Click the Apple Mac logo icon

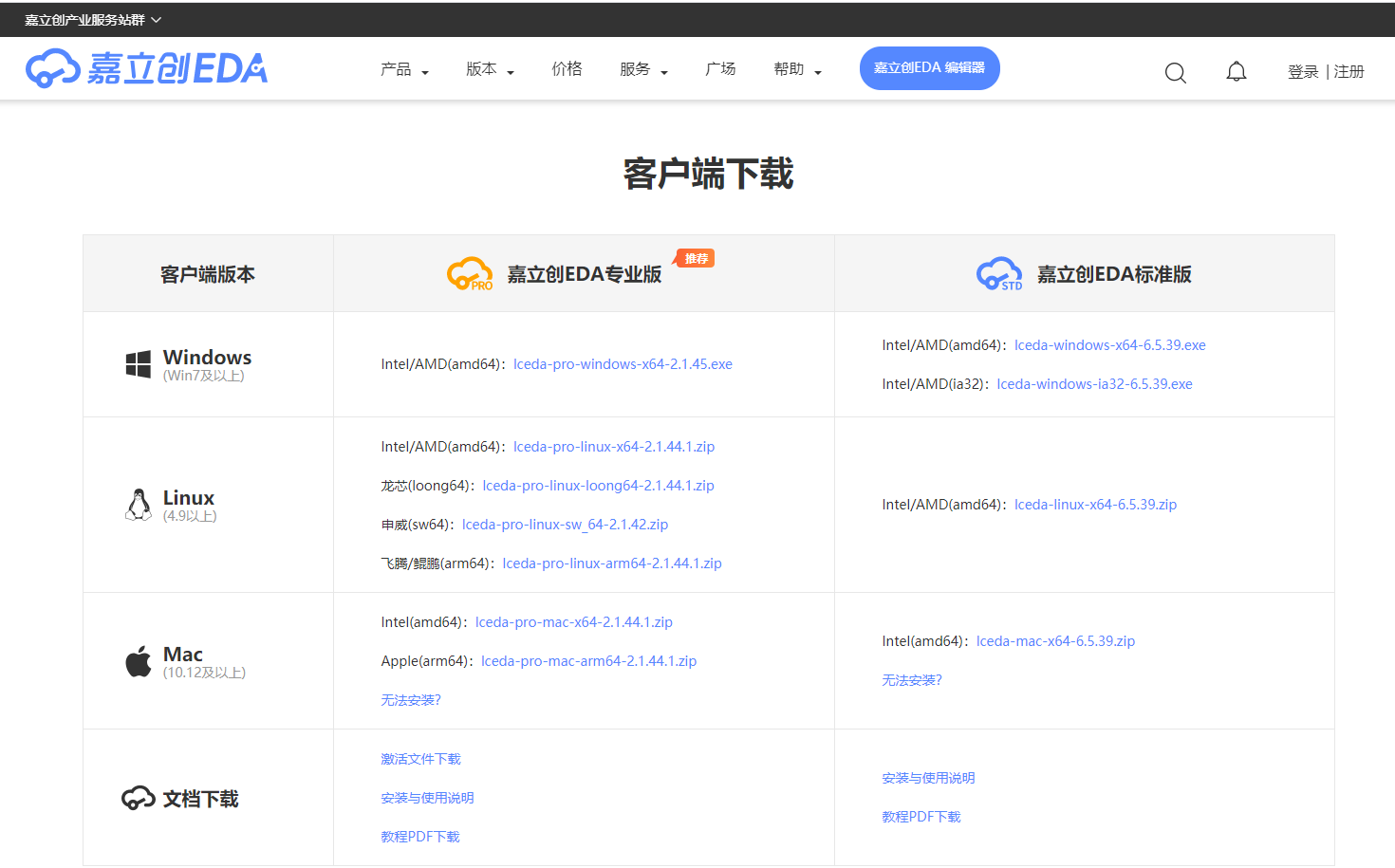click(139, 661)
